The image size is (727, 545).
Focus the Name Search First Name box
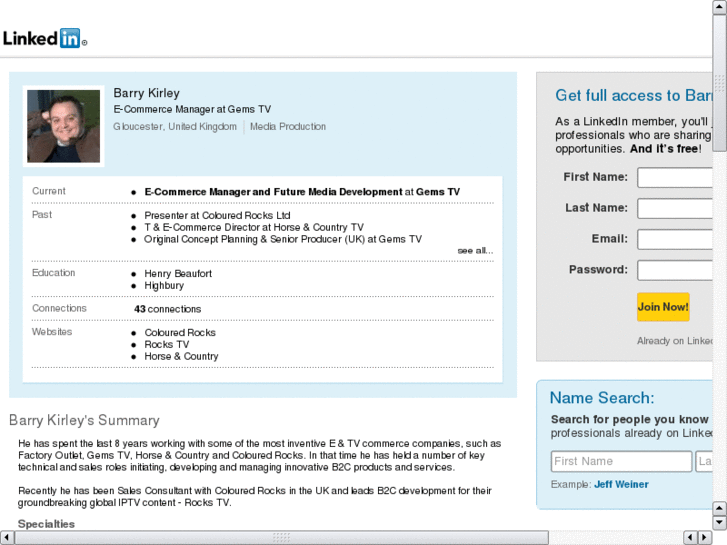point(621,462)
